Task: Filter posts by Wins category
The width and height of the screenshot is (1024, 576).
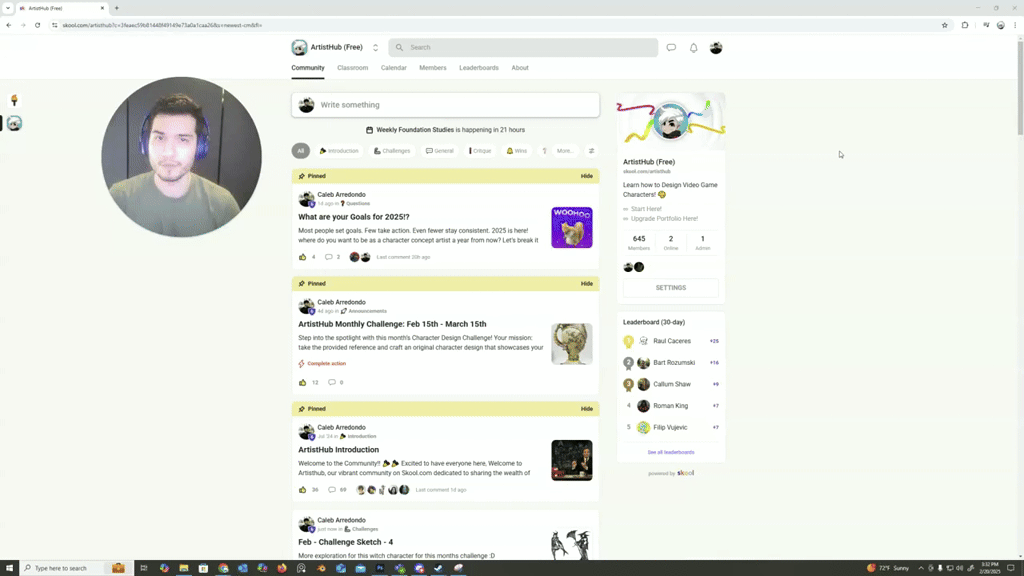Action: point(517,151)
